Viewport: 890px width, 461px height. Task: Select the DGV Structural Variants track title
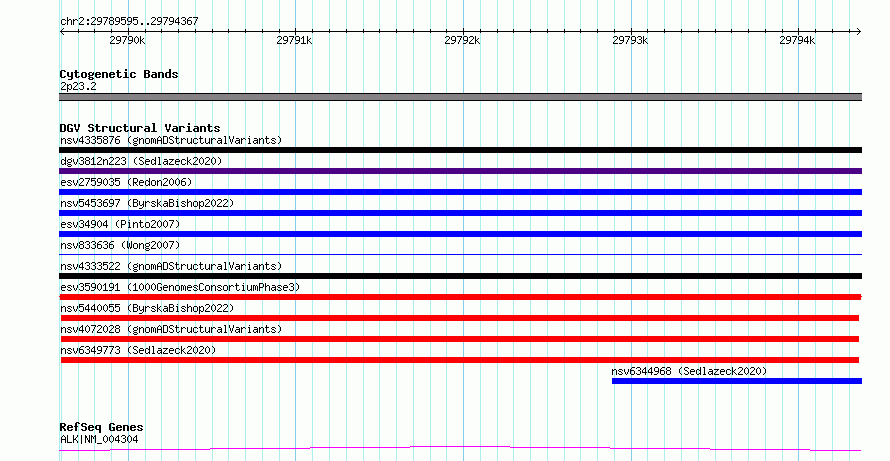coord(140,128)
